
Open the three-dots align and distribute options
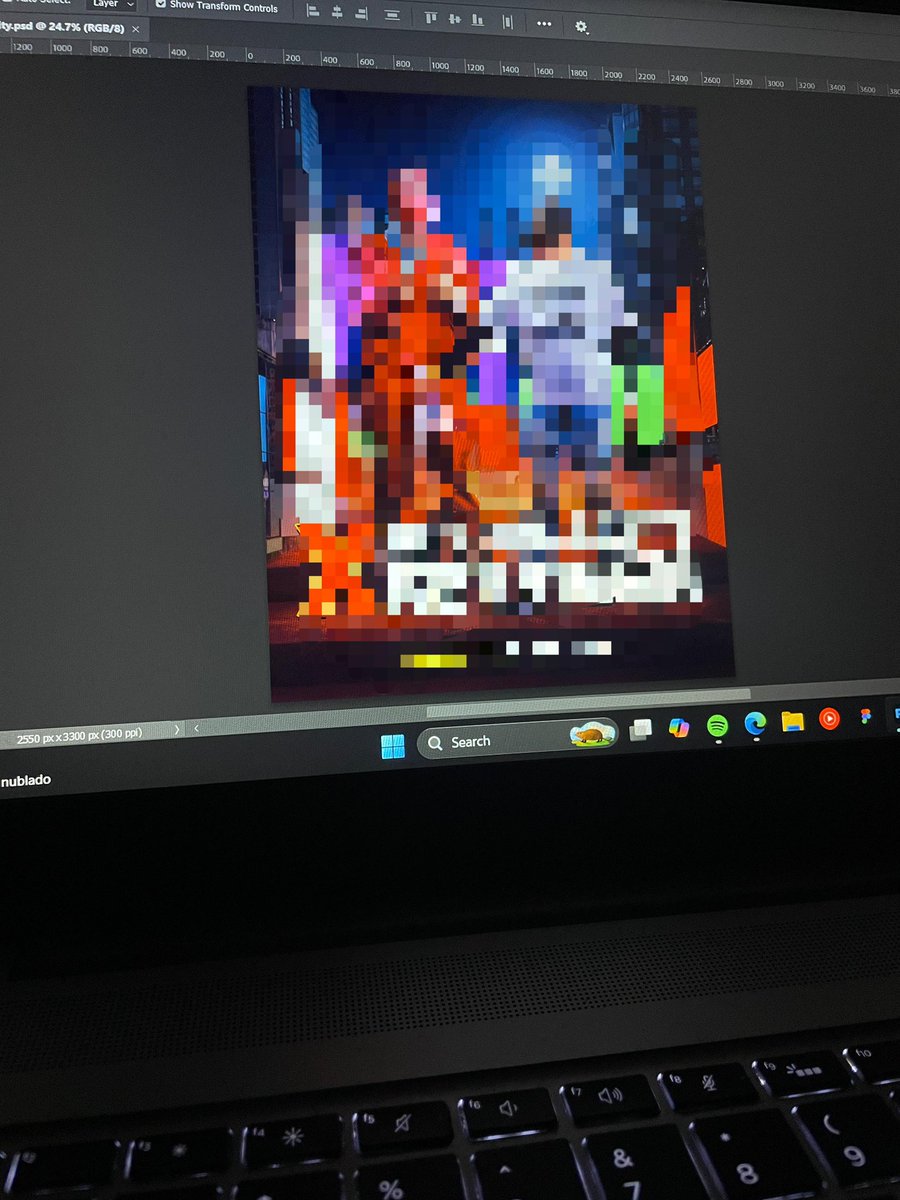(544, 23)
